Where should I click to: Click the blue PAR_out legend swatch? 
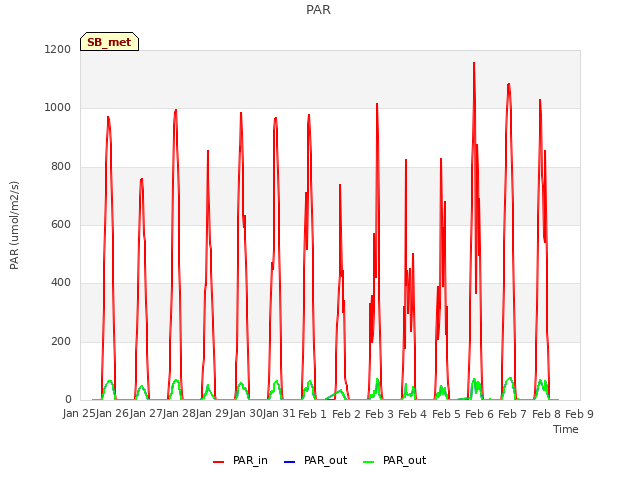289,462
